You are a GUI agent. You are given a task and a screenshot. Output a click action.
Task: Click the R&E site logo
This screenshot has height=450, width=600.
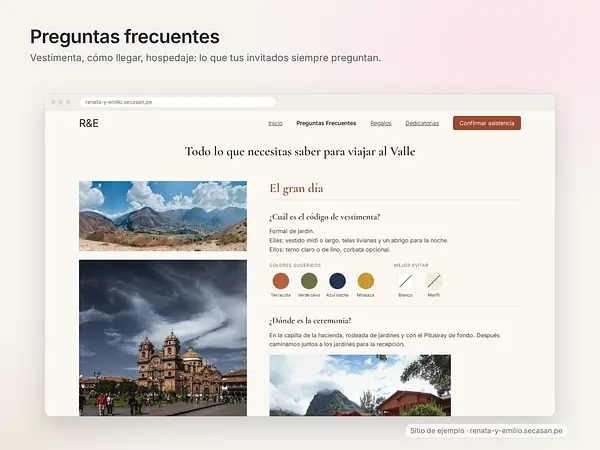pos(89,123)
